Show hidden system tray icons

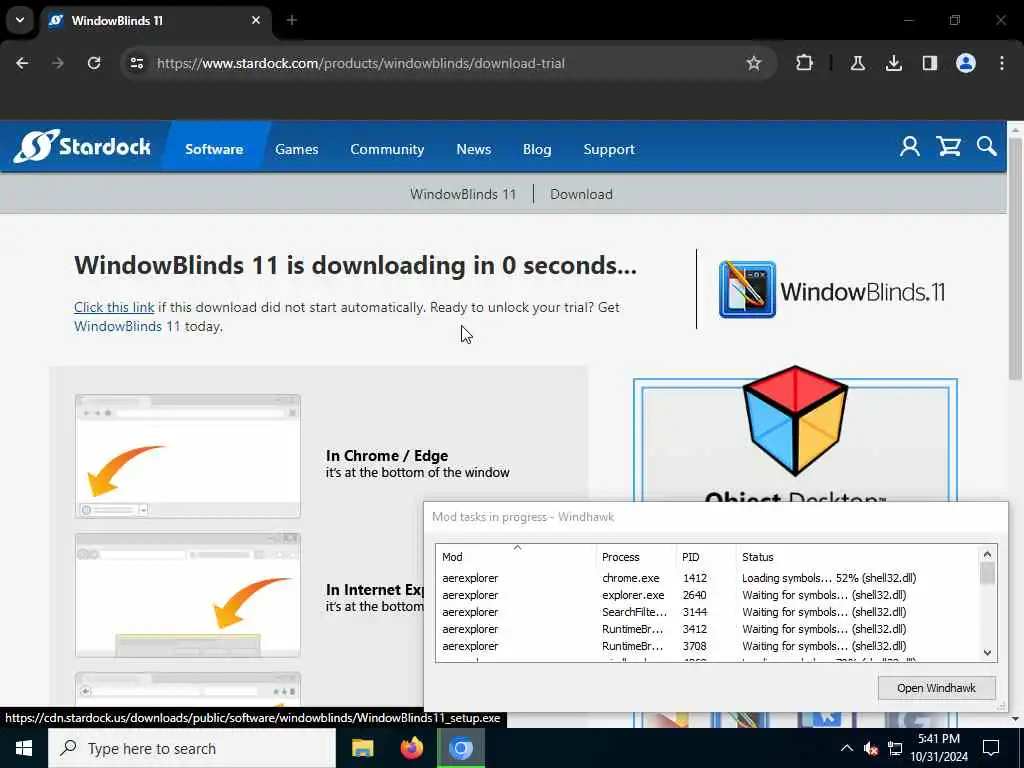tap(846, 748)
